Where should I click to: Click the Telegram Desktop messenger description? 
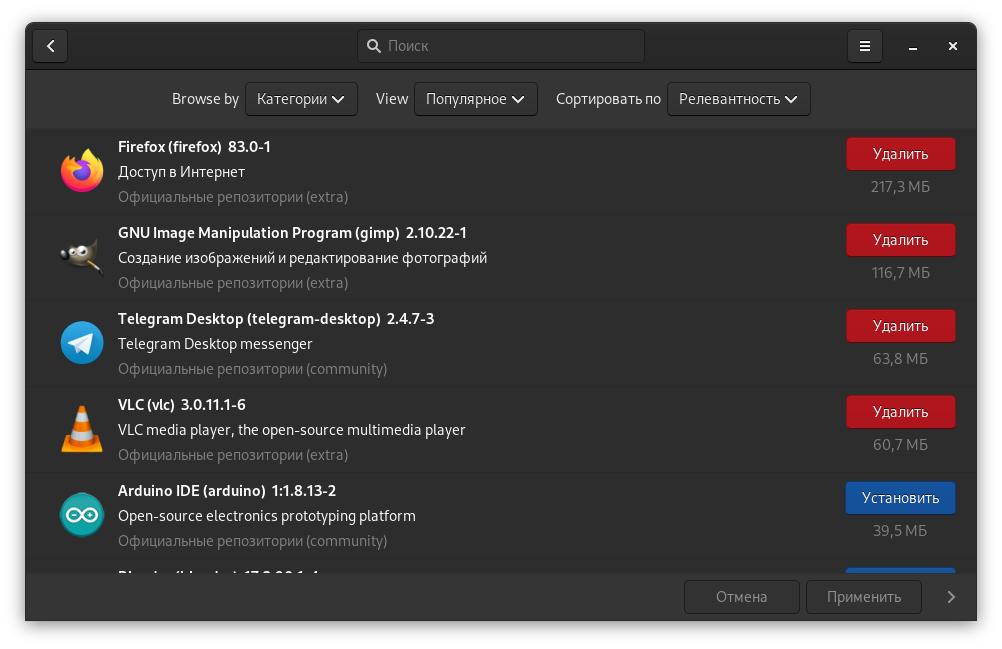tap(215, 344)
